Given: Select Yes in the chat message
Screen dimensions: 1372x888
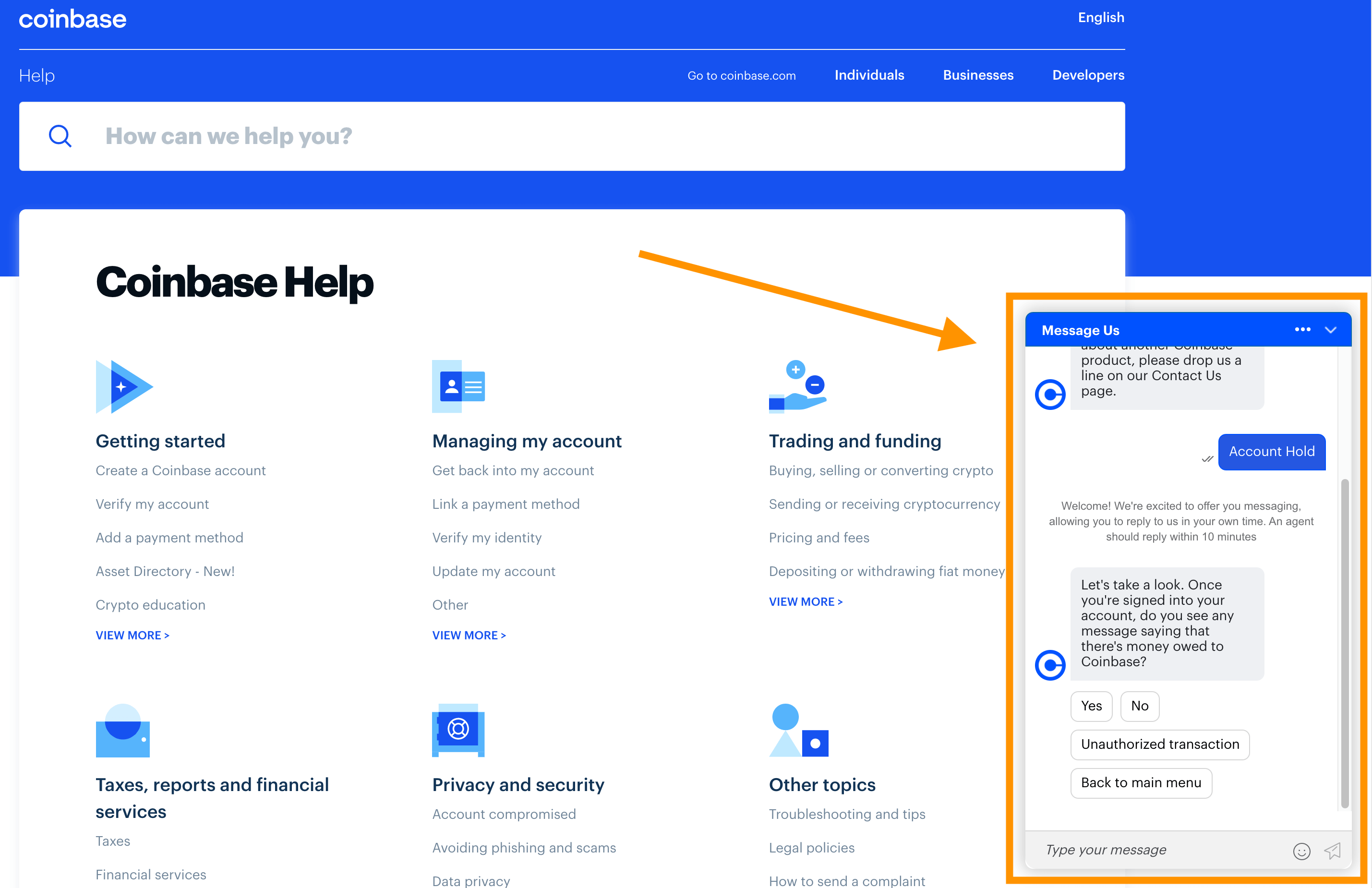Looking at the screenshot, I should [x=1092, y=705].
